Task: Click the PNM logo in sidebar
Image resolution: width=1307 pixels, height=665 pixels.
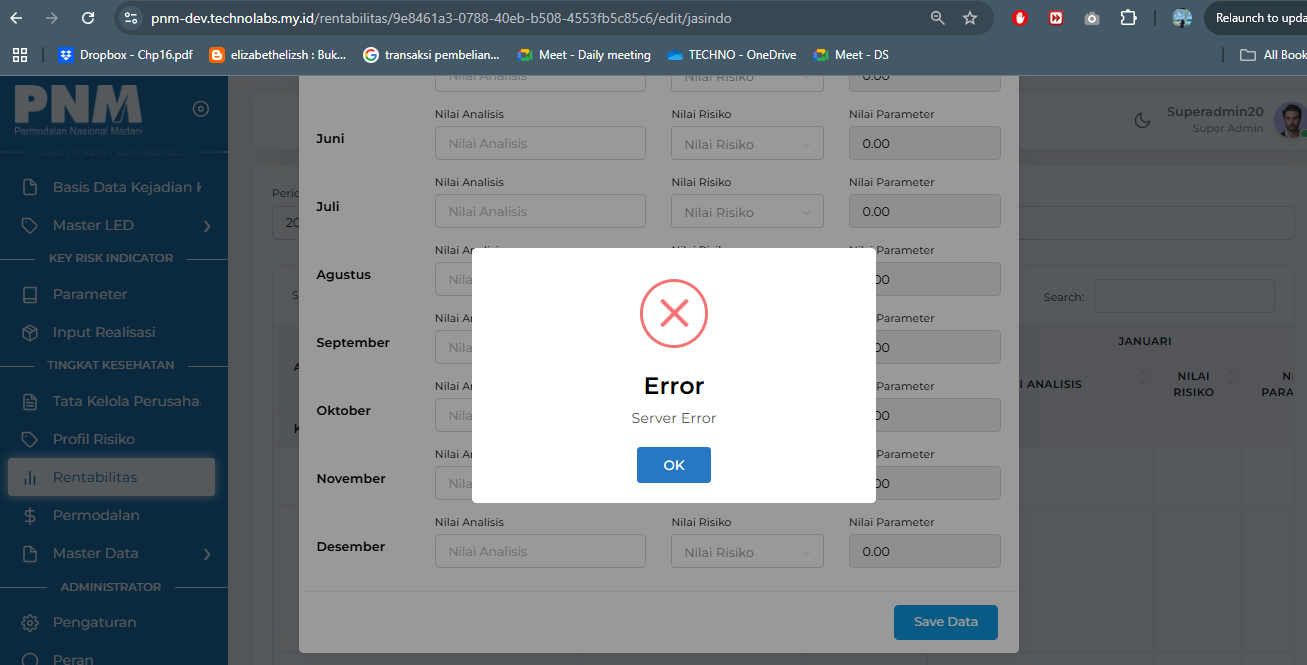Action: click(x=78, y=110)
